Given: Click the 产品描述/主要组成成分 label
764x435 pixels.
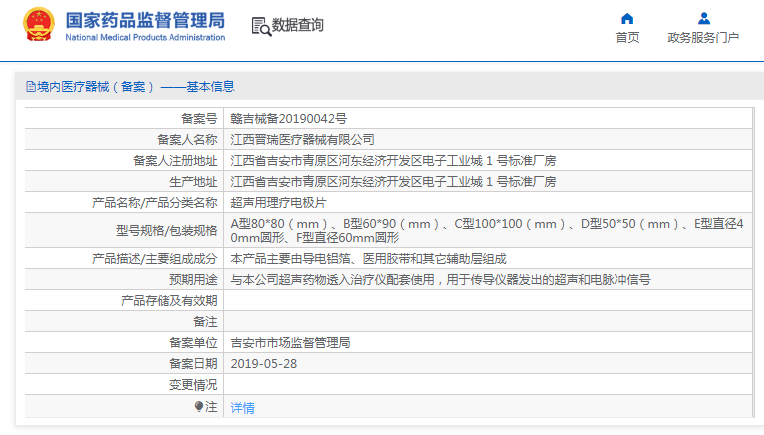Looking at the screenshot, I should point(154,259).
